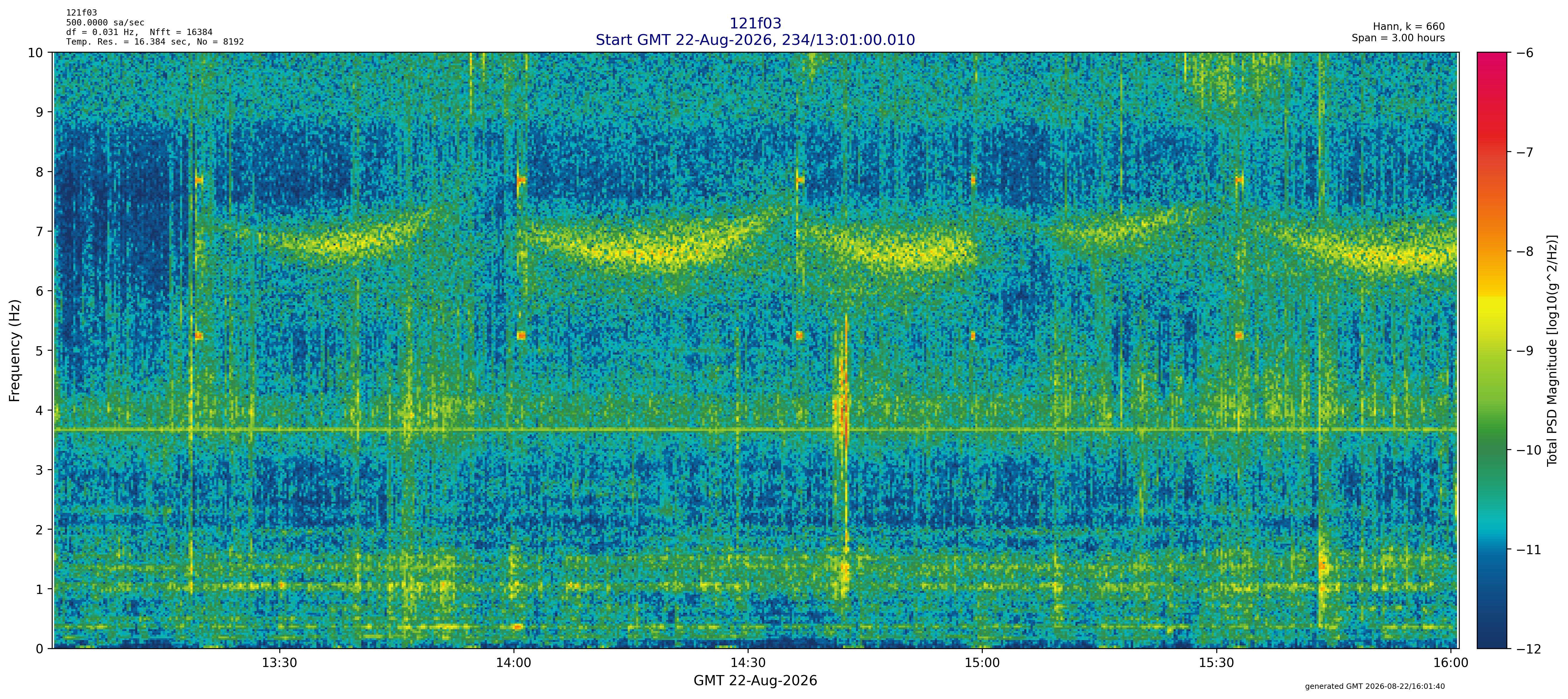Click the "df = 0.031 Hz, Nfft = 16384" line
The height and width of the screenshot is (699, 1568).
click(x=139, y=32)
